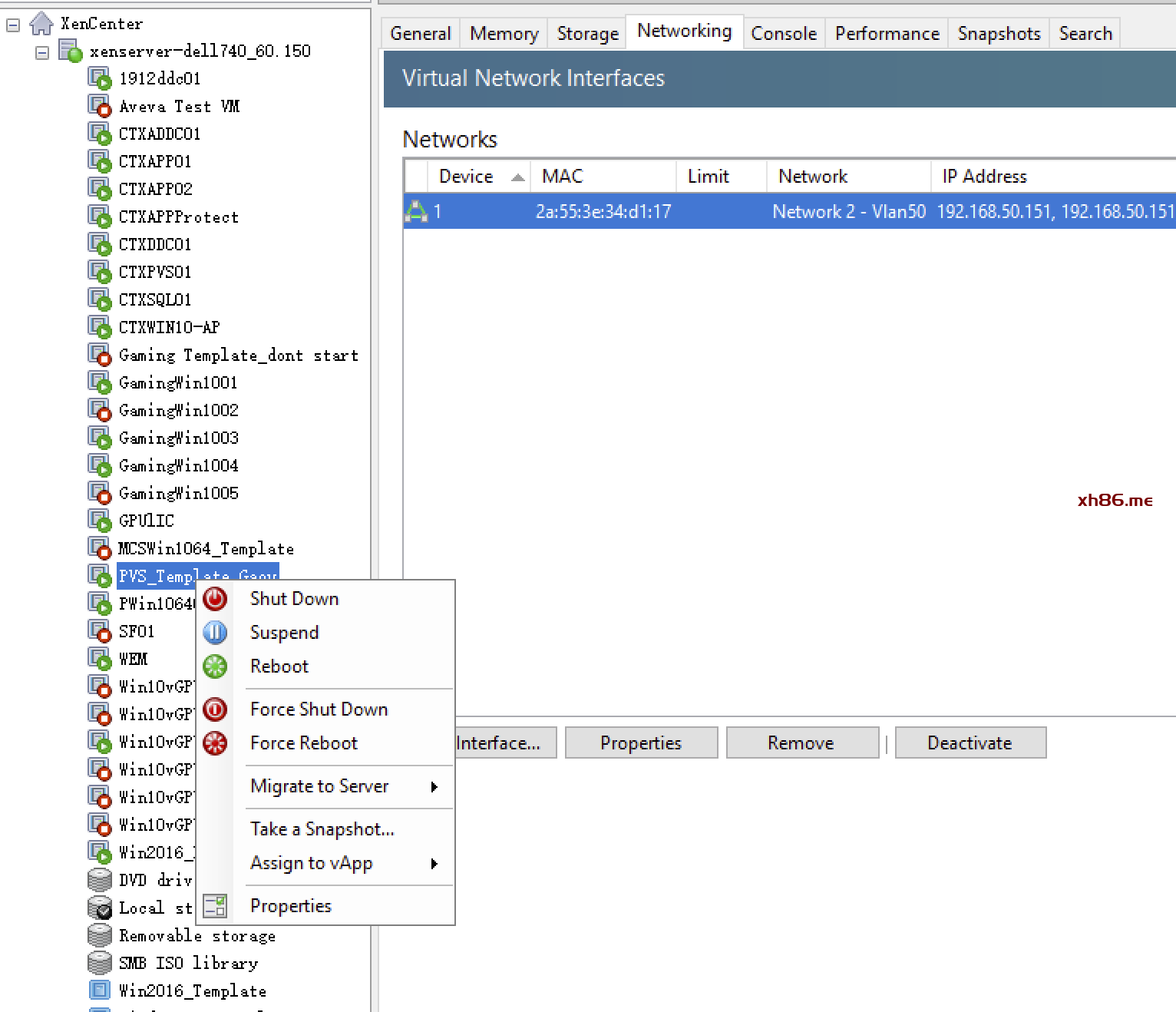Collapse the xenserver-dell740_60.150 node
This screenshot has width=1176, height=1012.
pos(42,53)
